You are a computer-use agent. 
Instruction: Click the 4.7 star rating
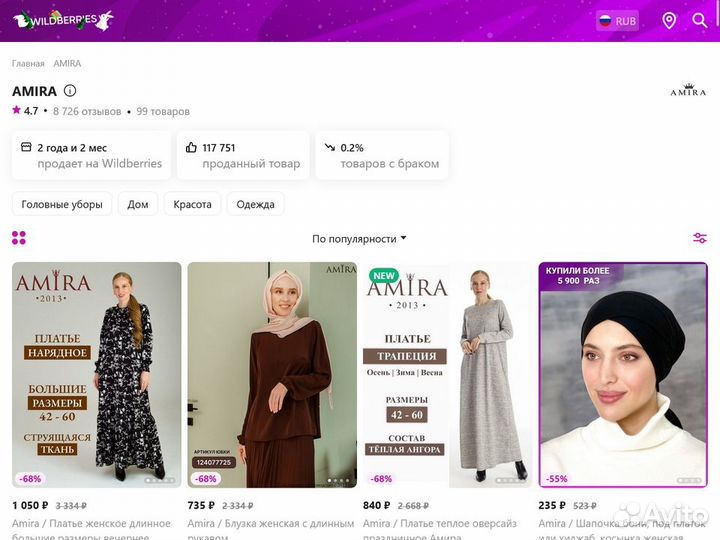coord(25,111)
